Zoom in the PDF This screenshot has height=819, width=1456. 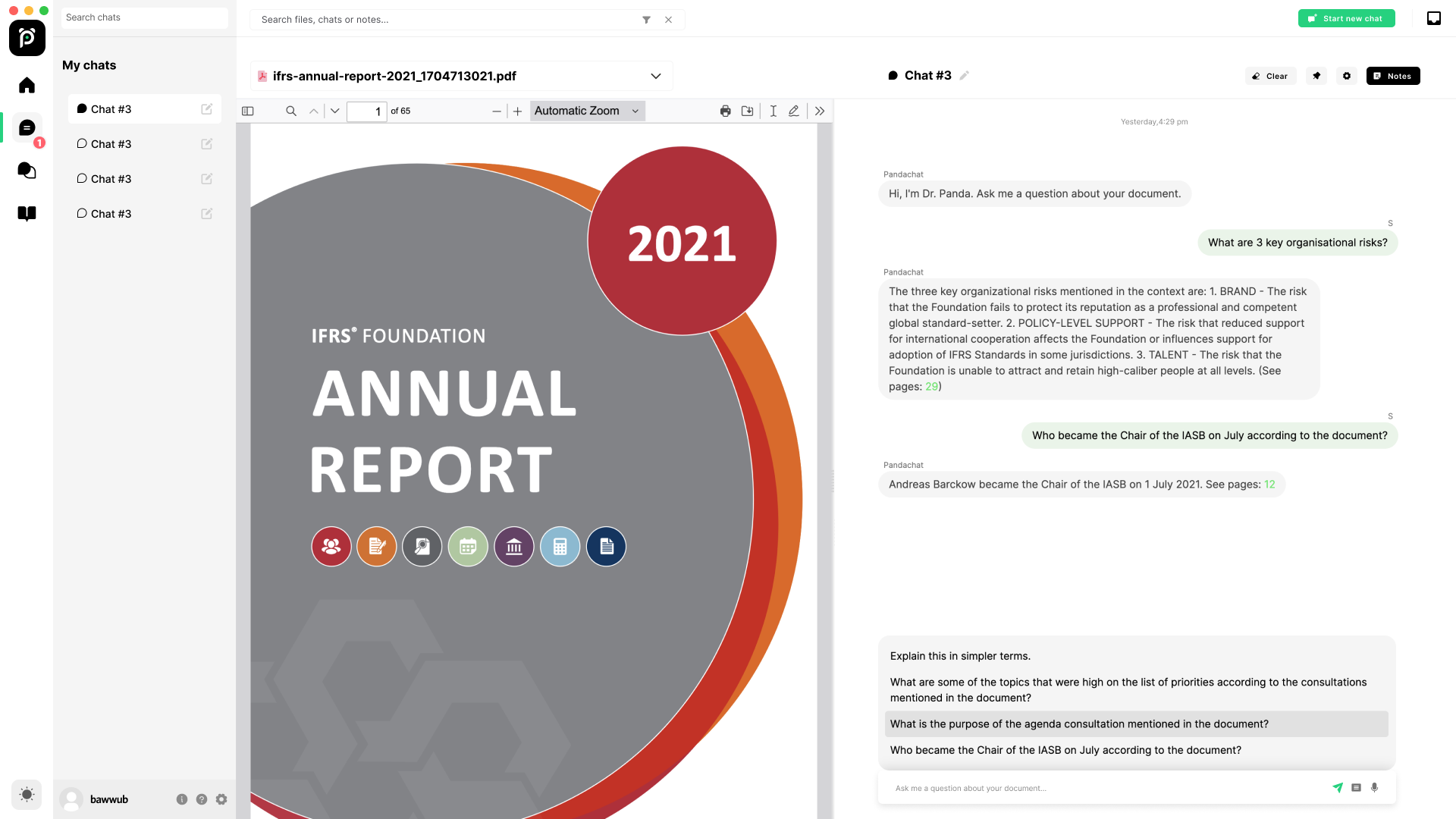[517, 111]
